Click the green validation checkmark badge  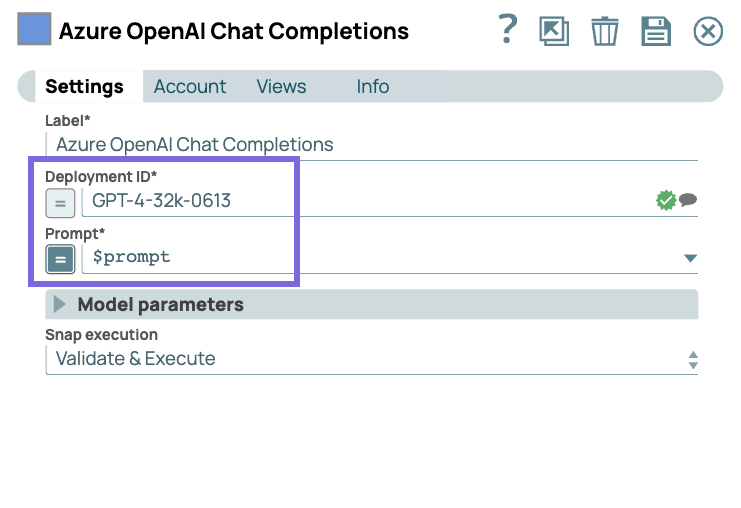point(666,201)
